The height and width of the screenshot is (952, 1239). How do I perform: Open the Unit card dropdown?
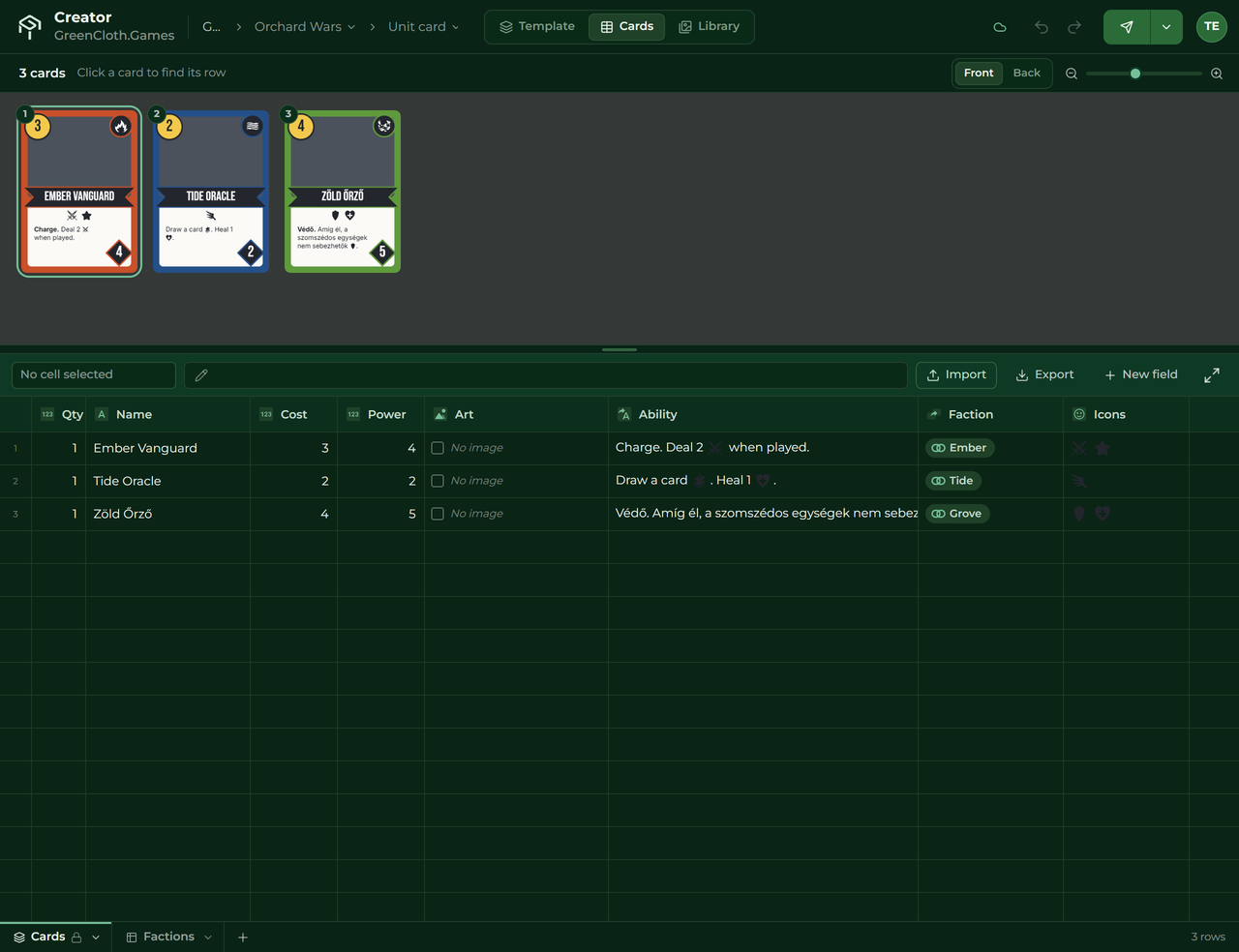point(424,27)
